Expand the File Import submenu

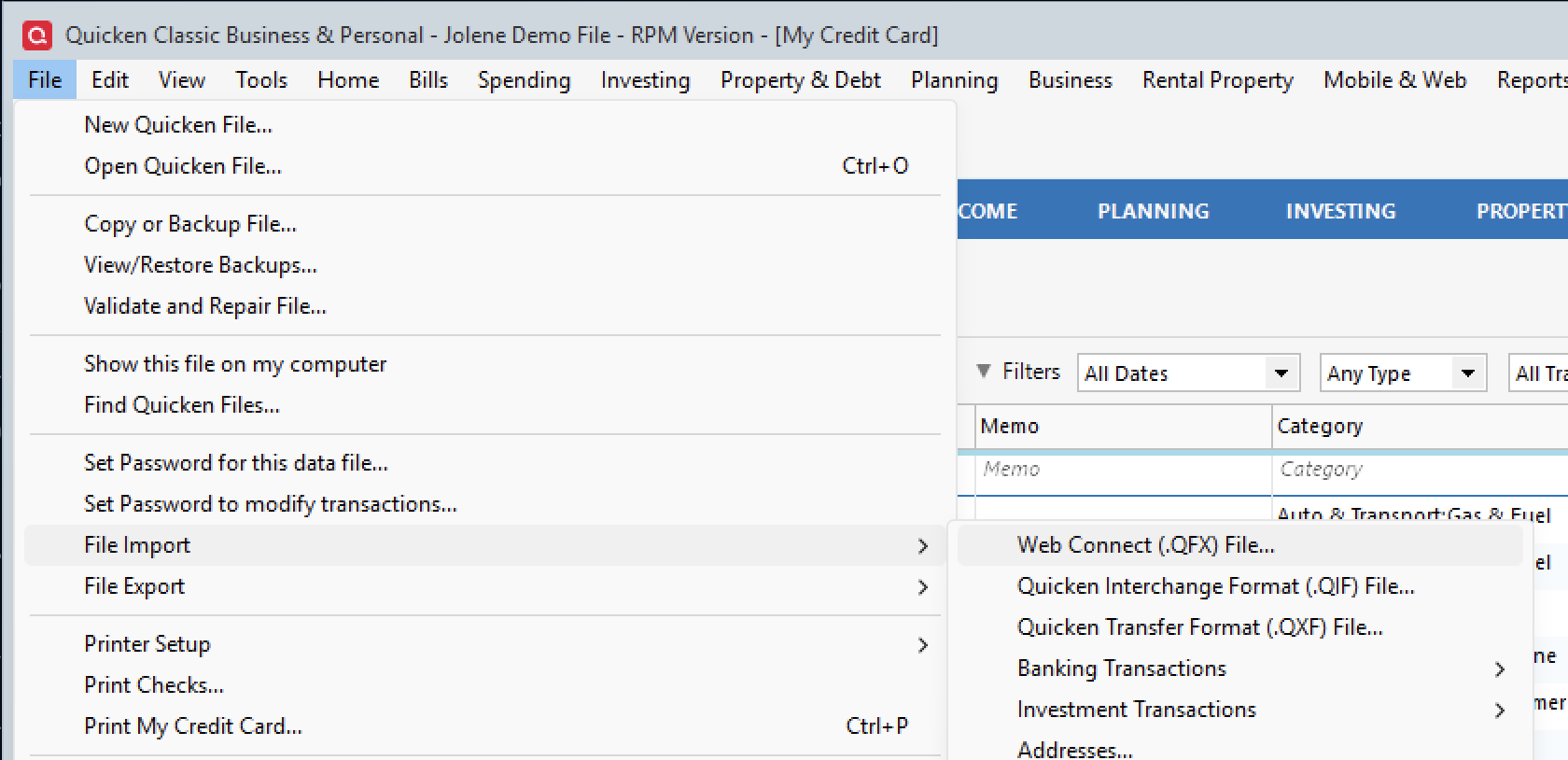coord(485,545)
